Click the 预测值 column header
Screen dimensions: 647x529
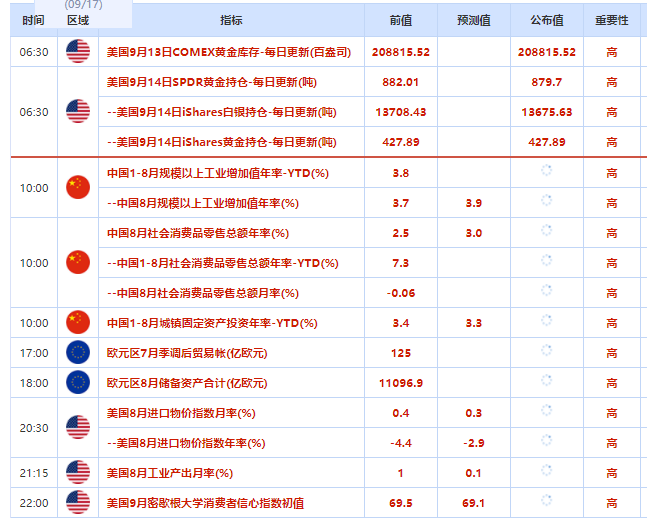474,20
